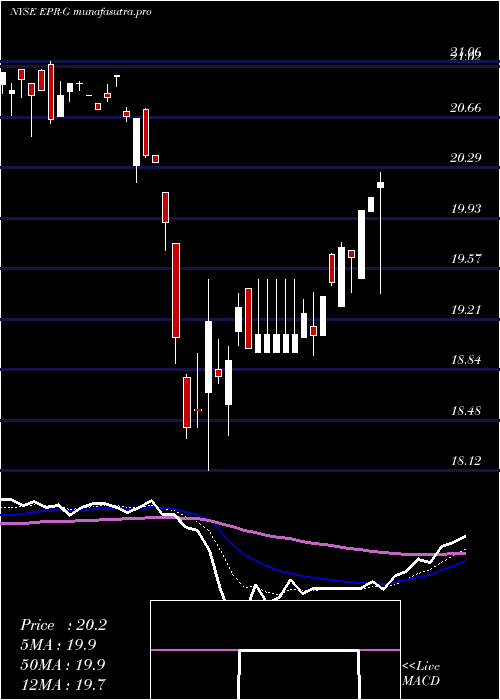Click the 20.29 price axis label
This screenshot has width=500, height=700.
click(x=466, y=158)
